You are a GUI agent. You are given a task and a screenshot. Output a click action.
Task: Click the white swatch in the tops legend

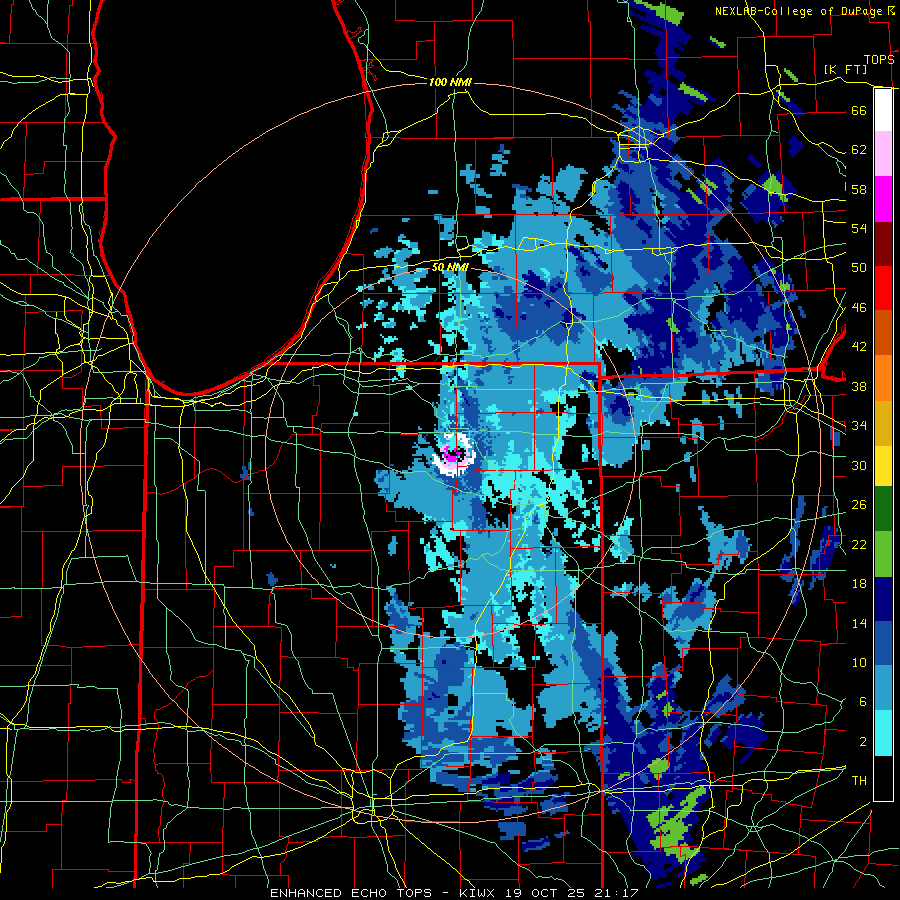[x=883, y=110]
